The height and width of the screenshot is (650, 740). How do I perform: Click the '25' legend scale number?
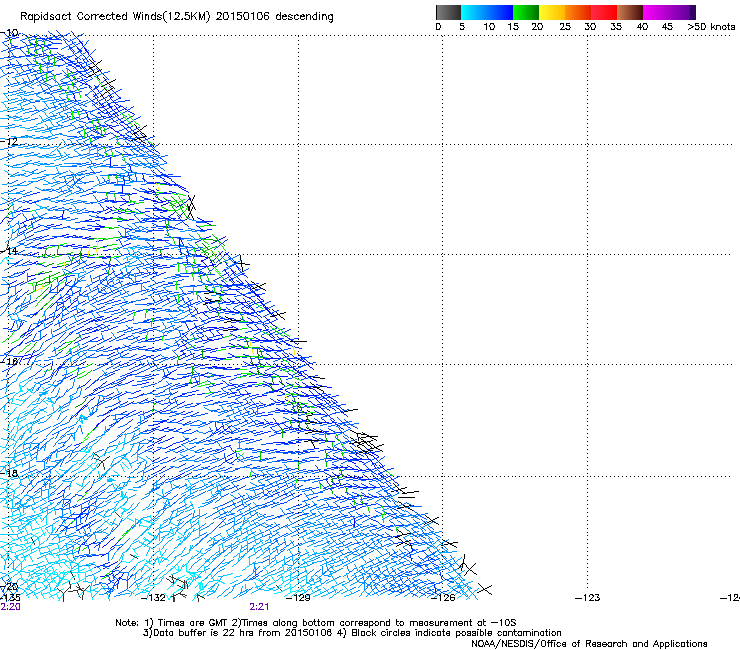pos(565,27)
